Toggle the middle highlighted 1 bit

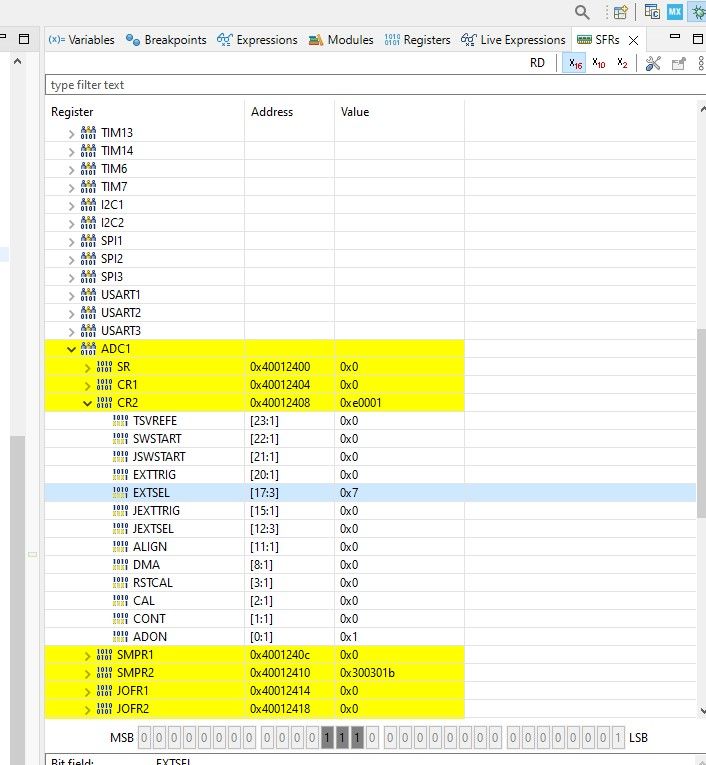pyautogui.click(x=342, y=738)
